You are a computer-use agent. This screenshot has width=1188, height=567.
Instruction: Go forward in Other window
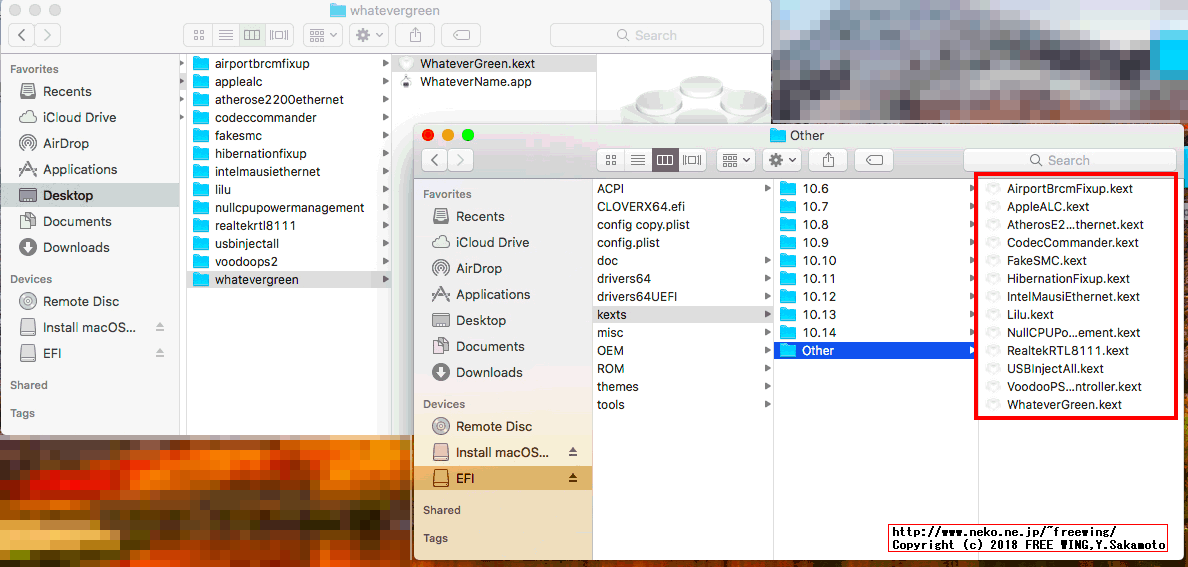[461, 160]
